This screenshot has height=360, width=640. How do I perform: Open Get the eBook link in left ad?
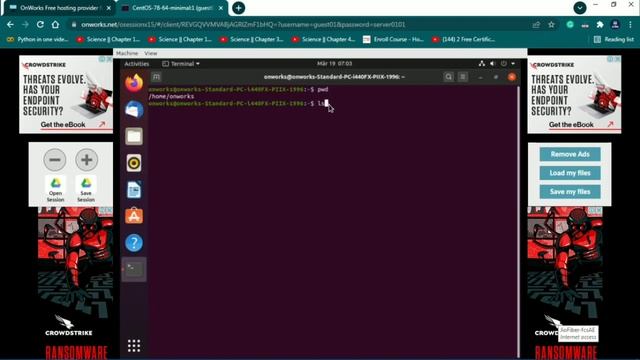(63, 125)
